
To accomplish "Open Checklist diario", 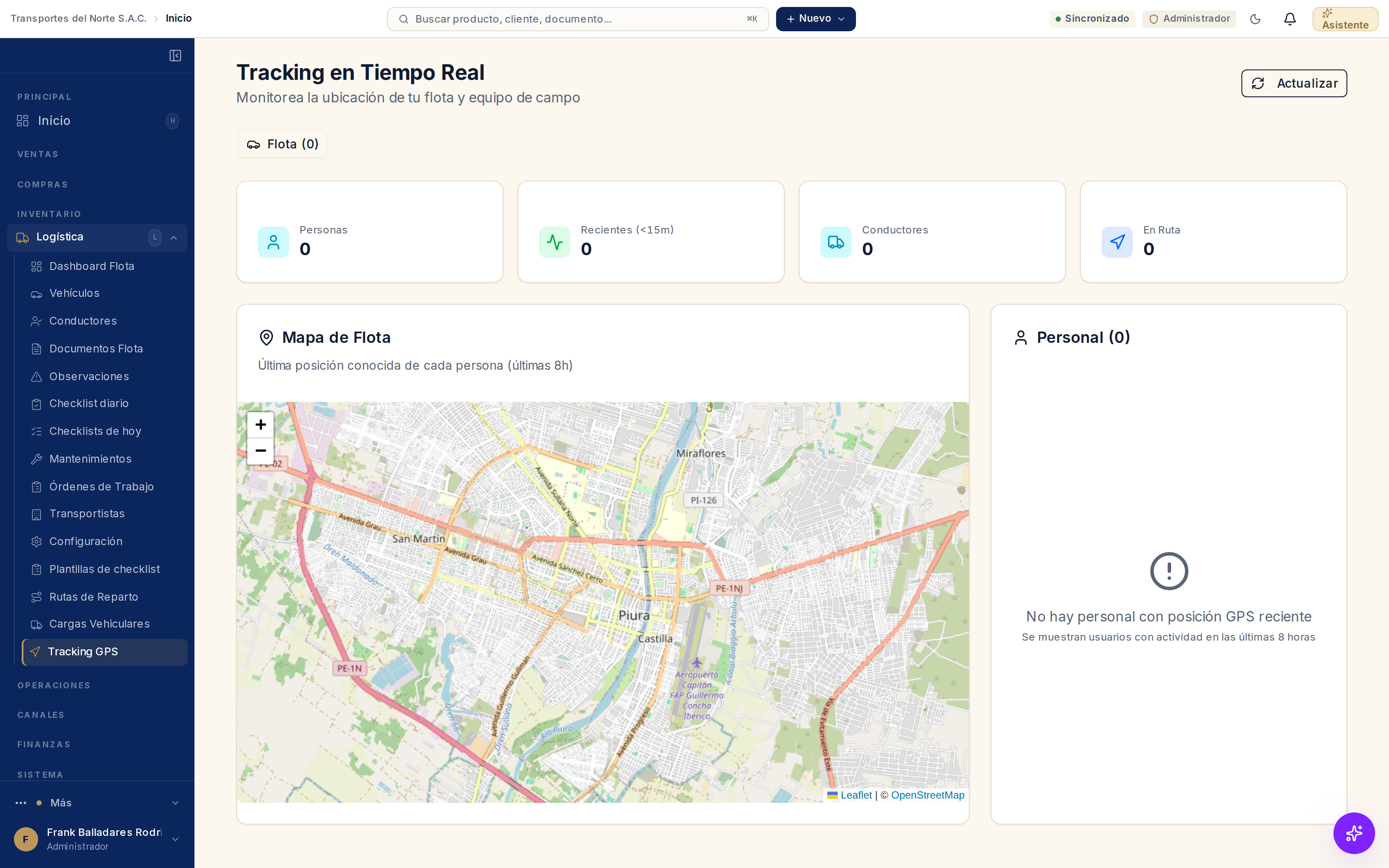I will click(105, 404).
